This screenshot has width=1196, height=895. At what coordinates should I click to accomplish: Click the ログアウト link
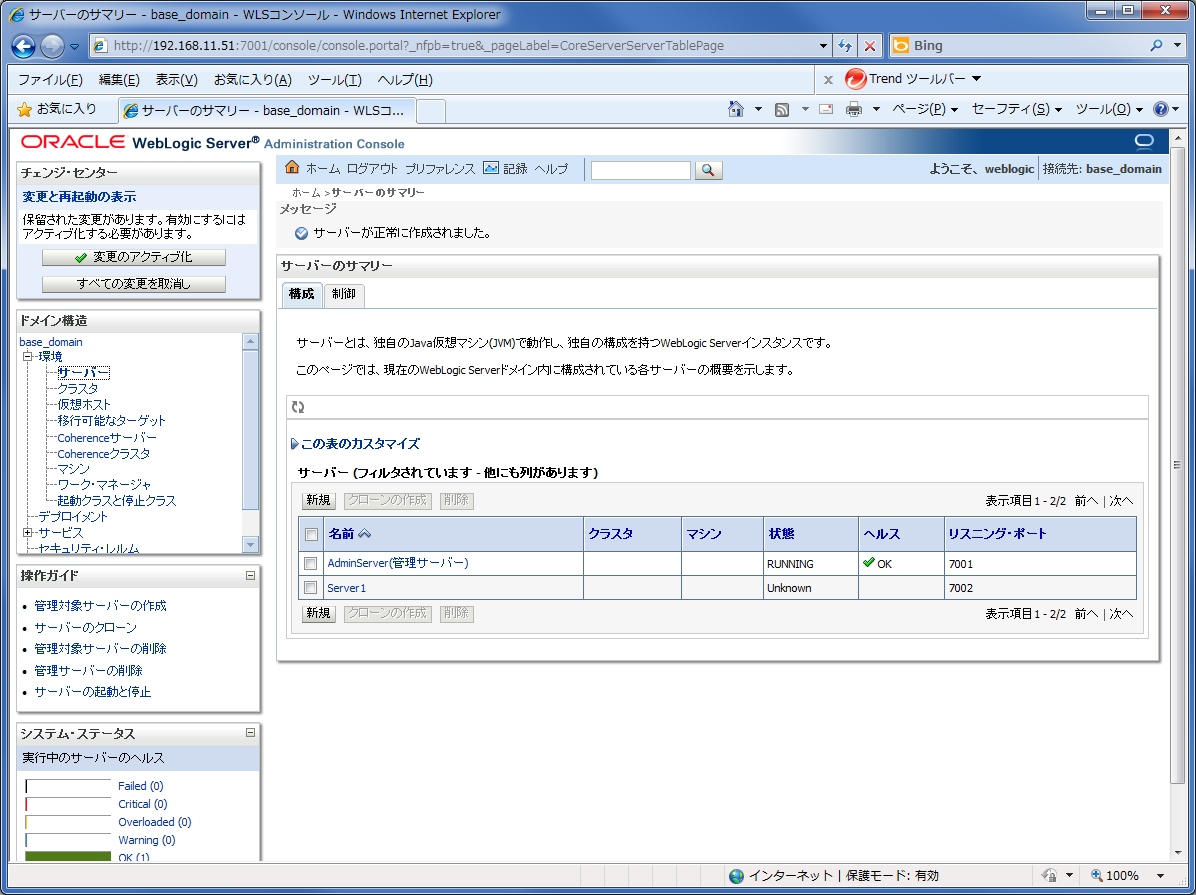point(372,169)
